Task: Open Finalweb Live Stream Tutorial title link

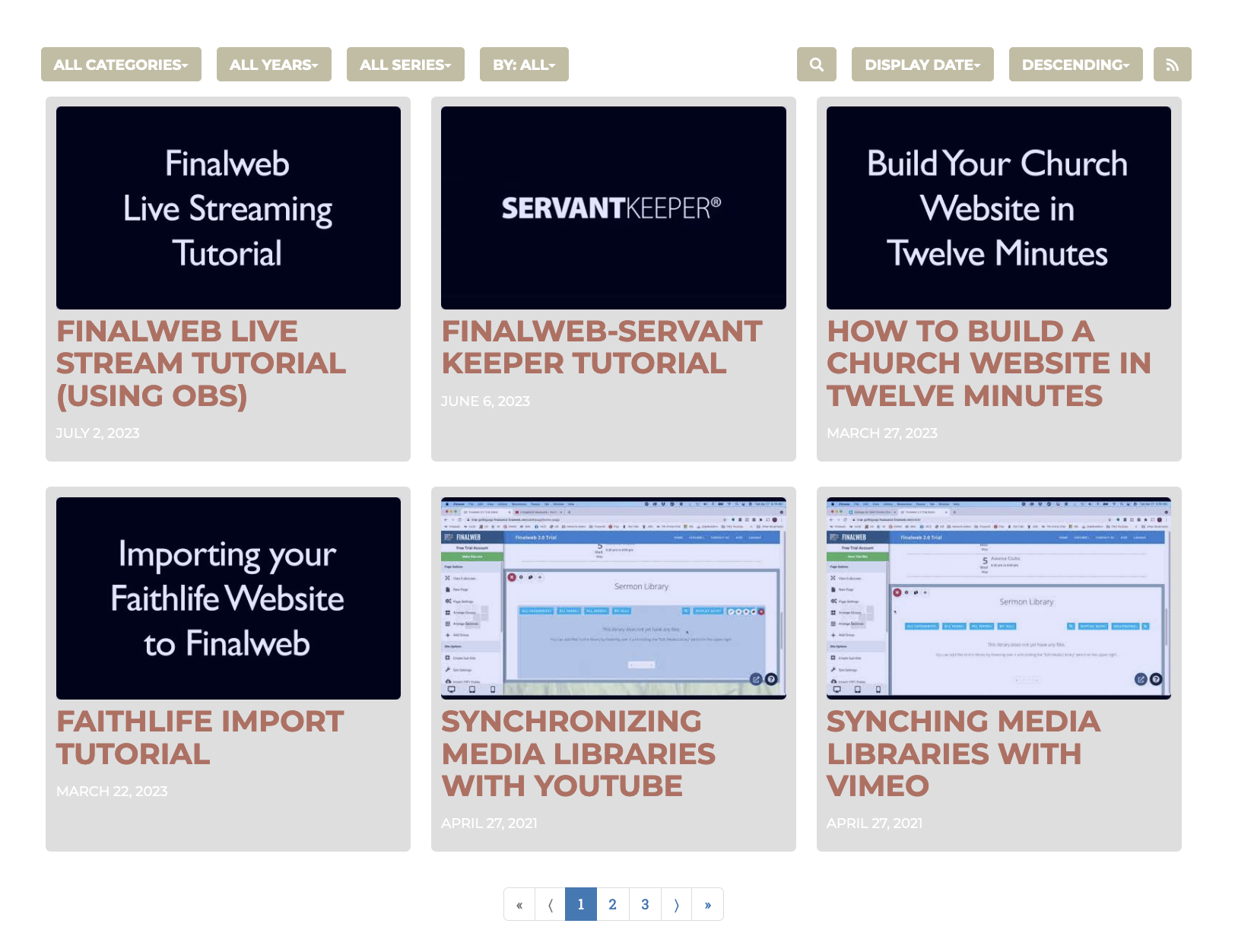Action: (201, 363)
